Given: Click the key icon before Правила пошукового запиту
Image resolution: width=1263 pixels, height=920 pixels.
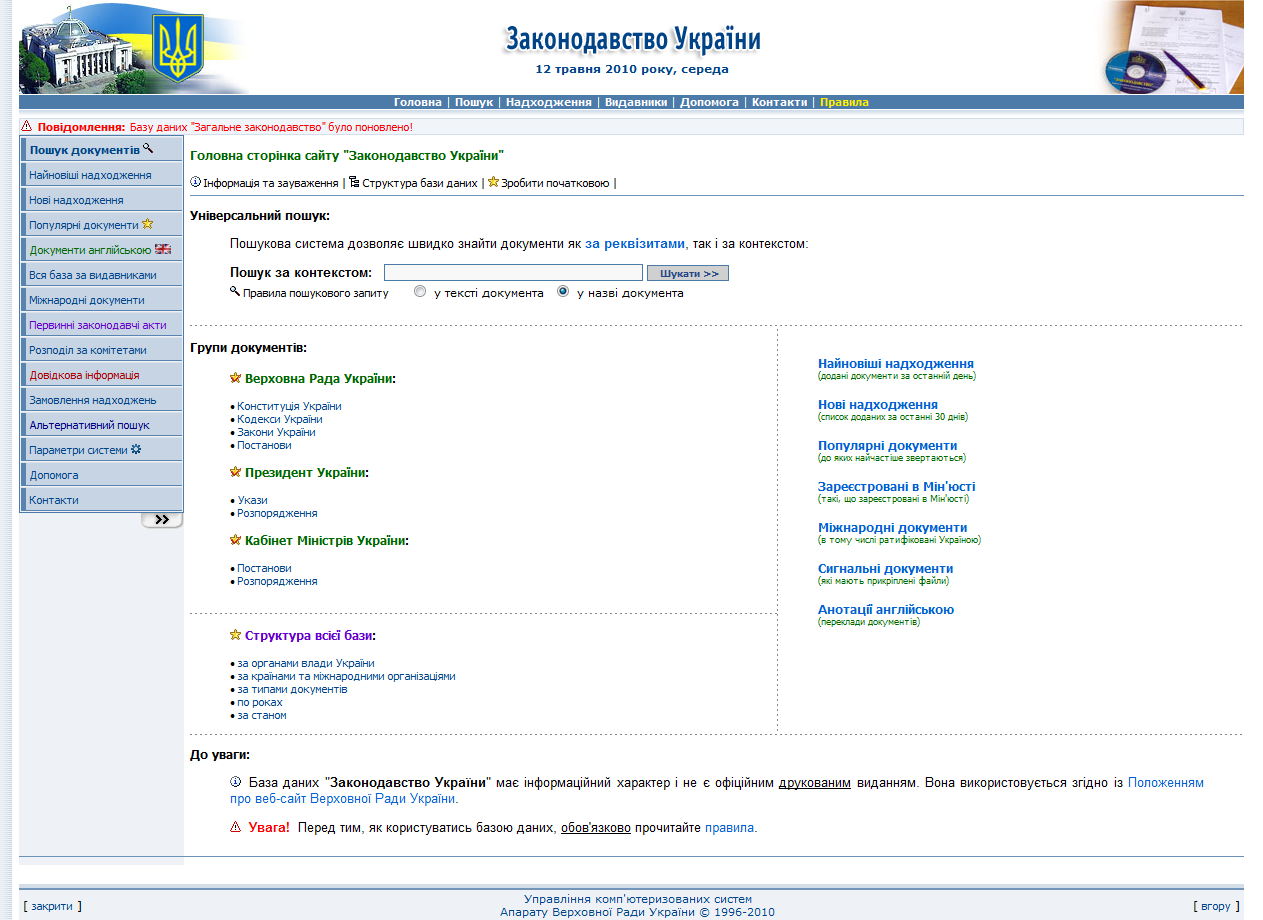Looking at the screenshot, I should pyautogui.click(x=235, y=291).
